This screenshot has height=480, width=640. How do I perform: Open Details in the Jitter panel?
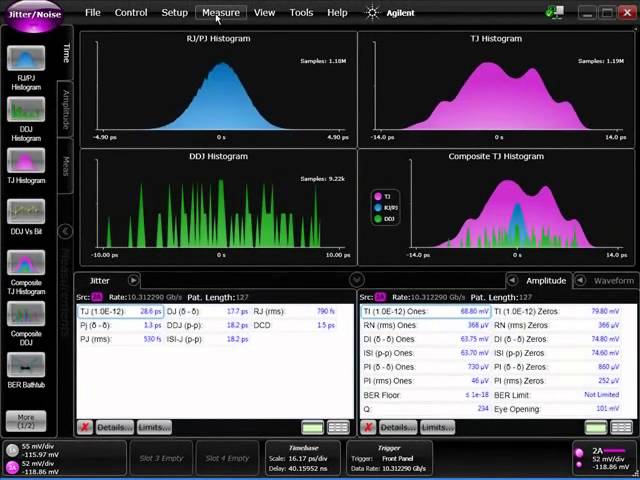click(115, 427)
